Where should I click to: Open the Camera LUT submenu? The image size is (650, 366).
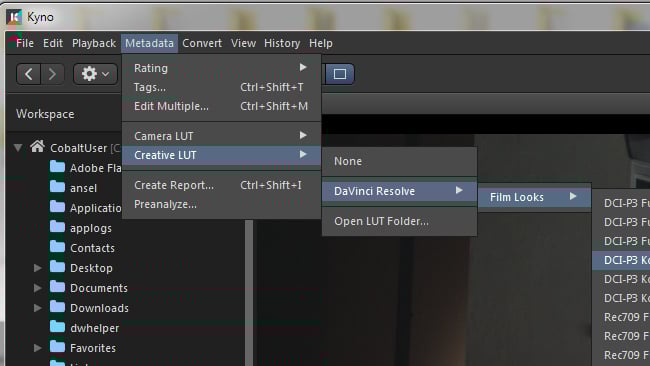point(221,136)
